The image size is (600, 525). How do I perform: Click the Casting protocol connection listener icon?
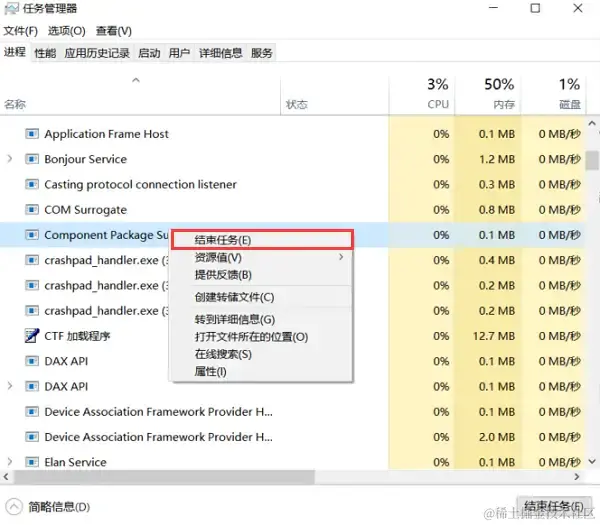click(x=32, y=184)
